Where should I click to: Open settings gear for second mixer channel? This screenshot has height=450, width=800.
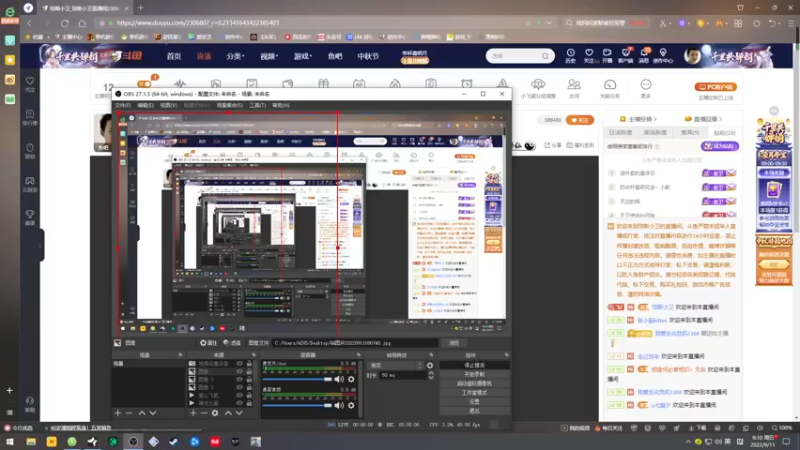pos(351,405)
